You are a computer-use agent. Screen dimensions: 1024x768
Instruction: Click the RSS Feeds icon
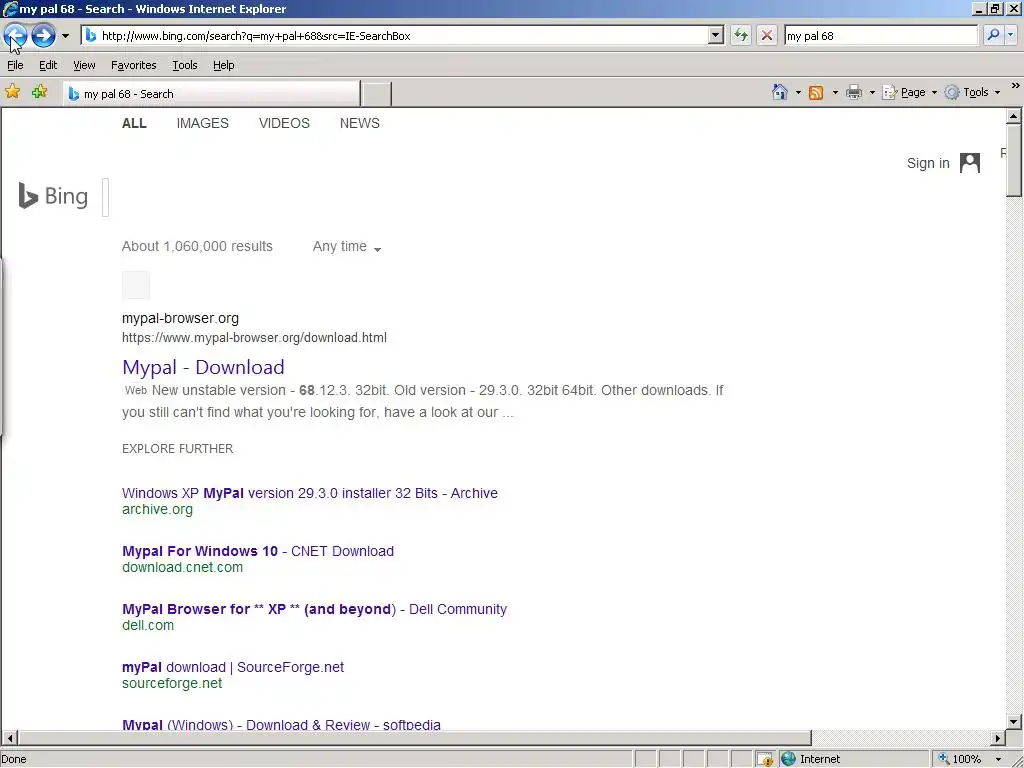click(816, 92)
